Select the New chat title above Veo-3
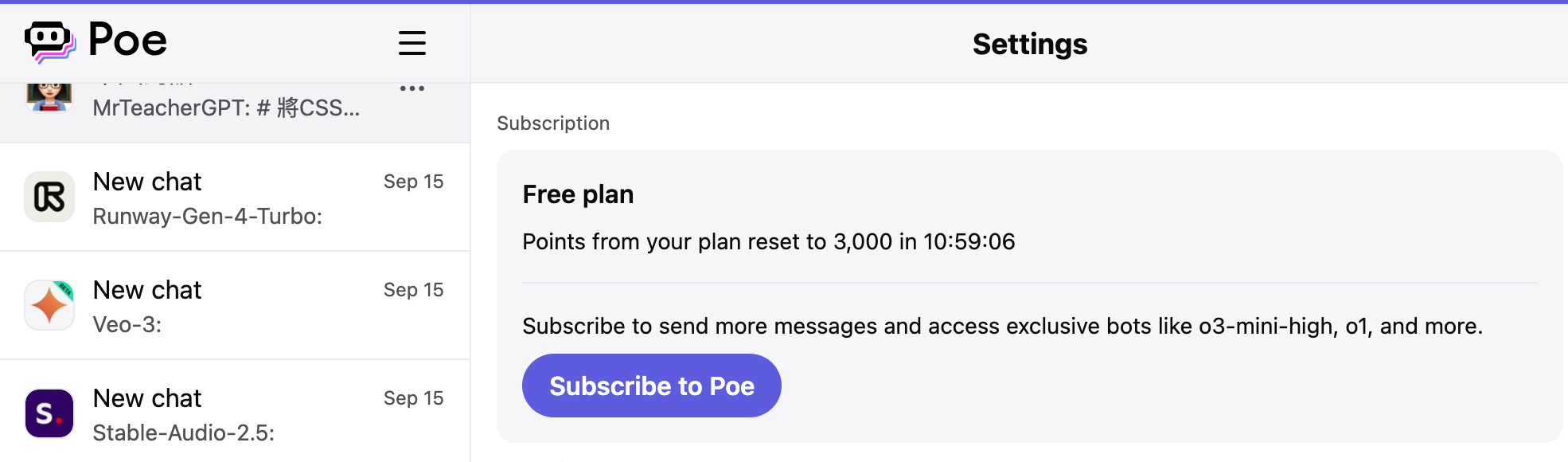Screen dimensions: 1568x462 point(147,290)
